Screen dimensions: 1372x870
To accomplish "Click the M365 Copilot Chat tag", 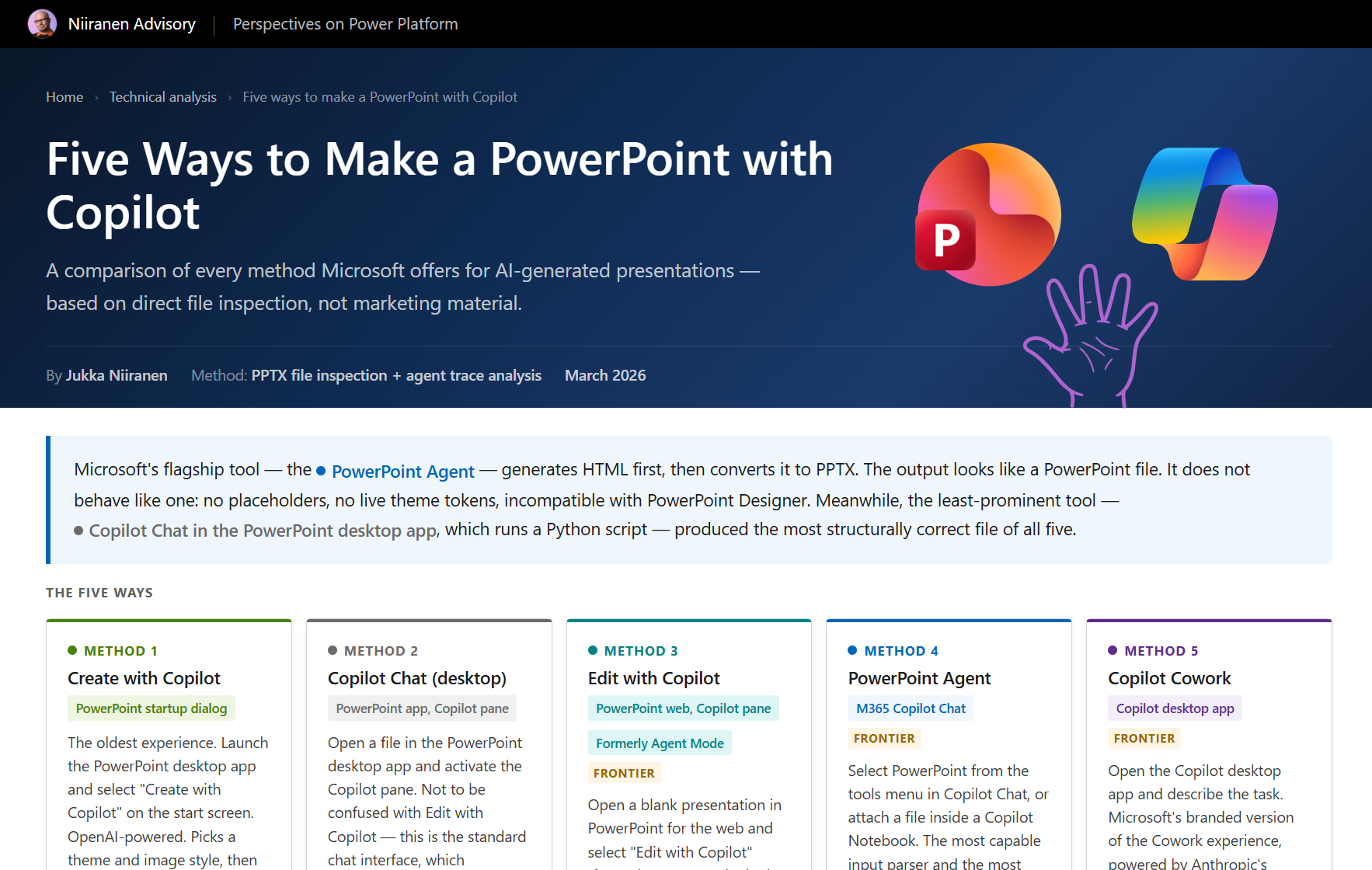I will click(911, 708).
